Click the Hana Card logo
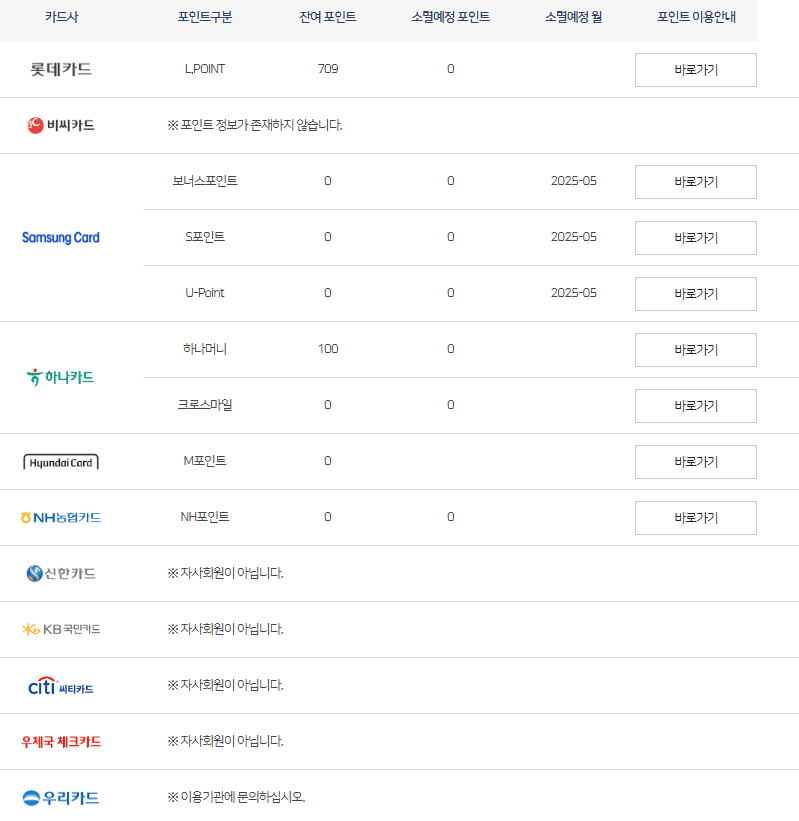The width and height of the screenshot is (799, 821). pos(61,377)
